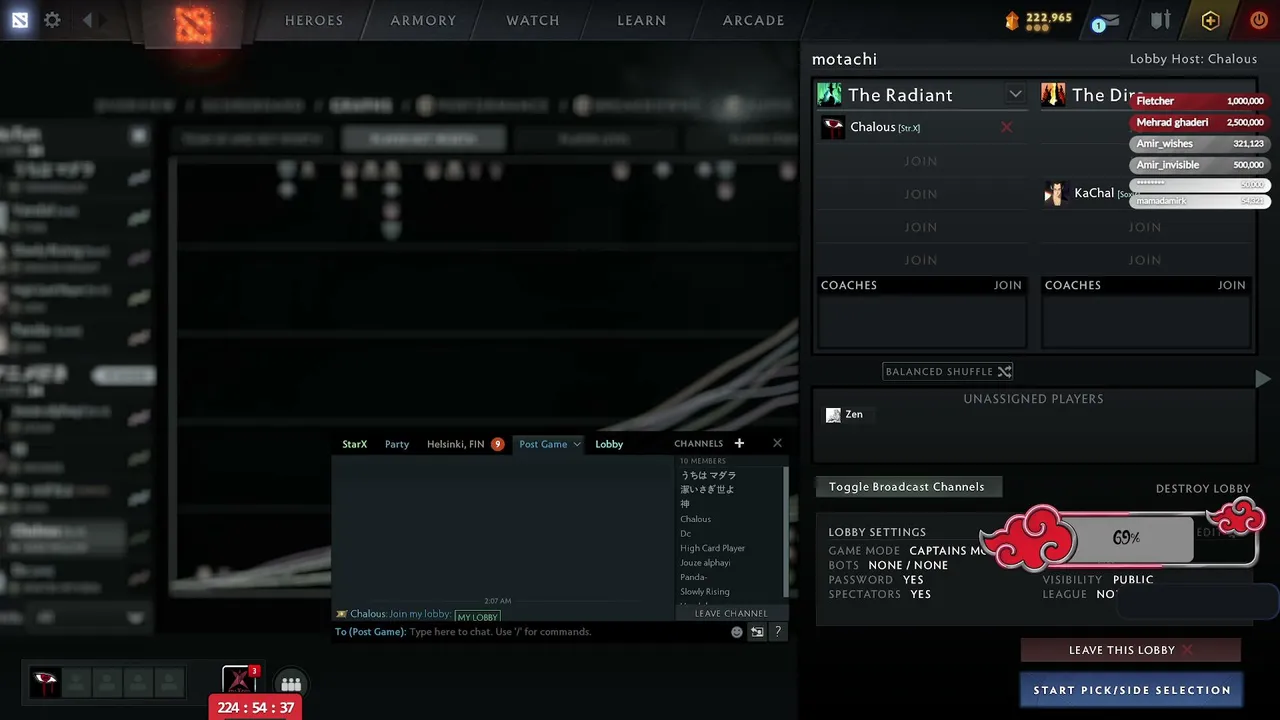Open the chat emoticon picker

[737, 632]
